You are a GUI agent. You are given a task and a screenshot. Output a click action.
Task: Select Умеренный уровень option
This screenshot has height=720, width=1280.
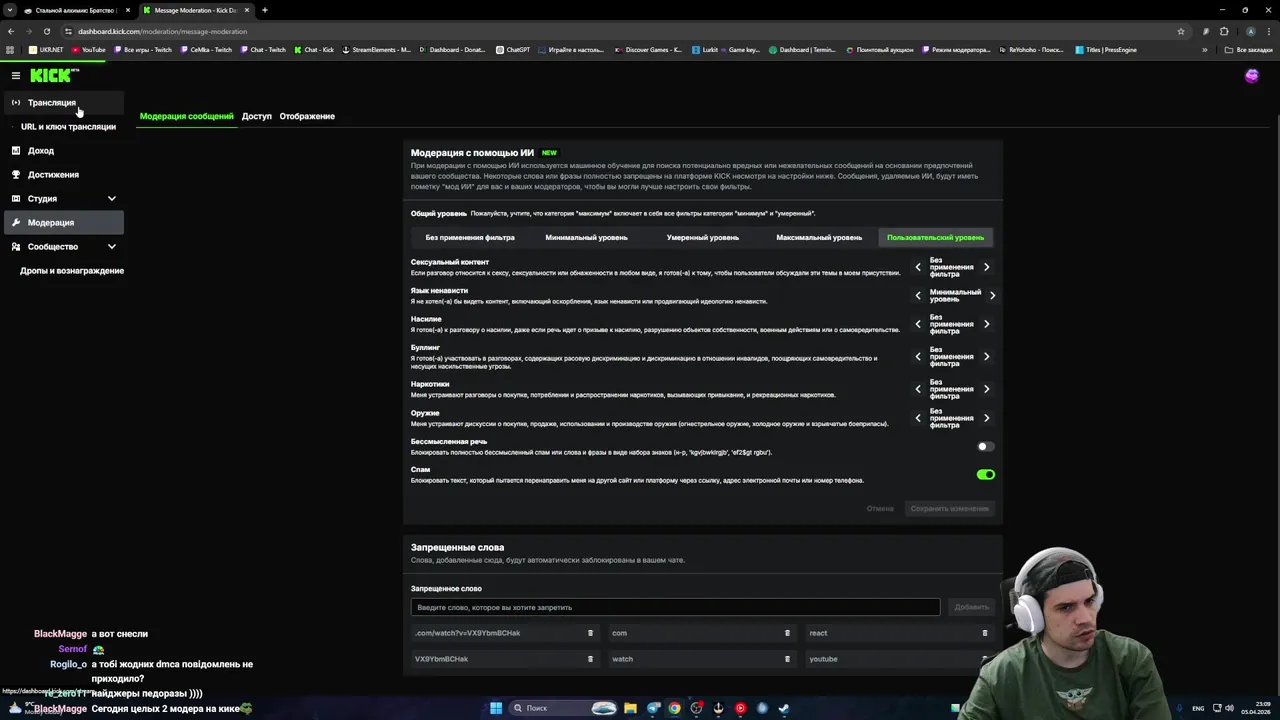[703, 238]
